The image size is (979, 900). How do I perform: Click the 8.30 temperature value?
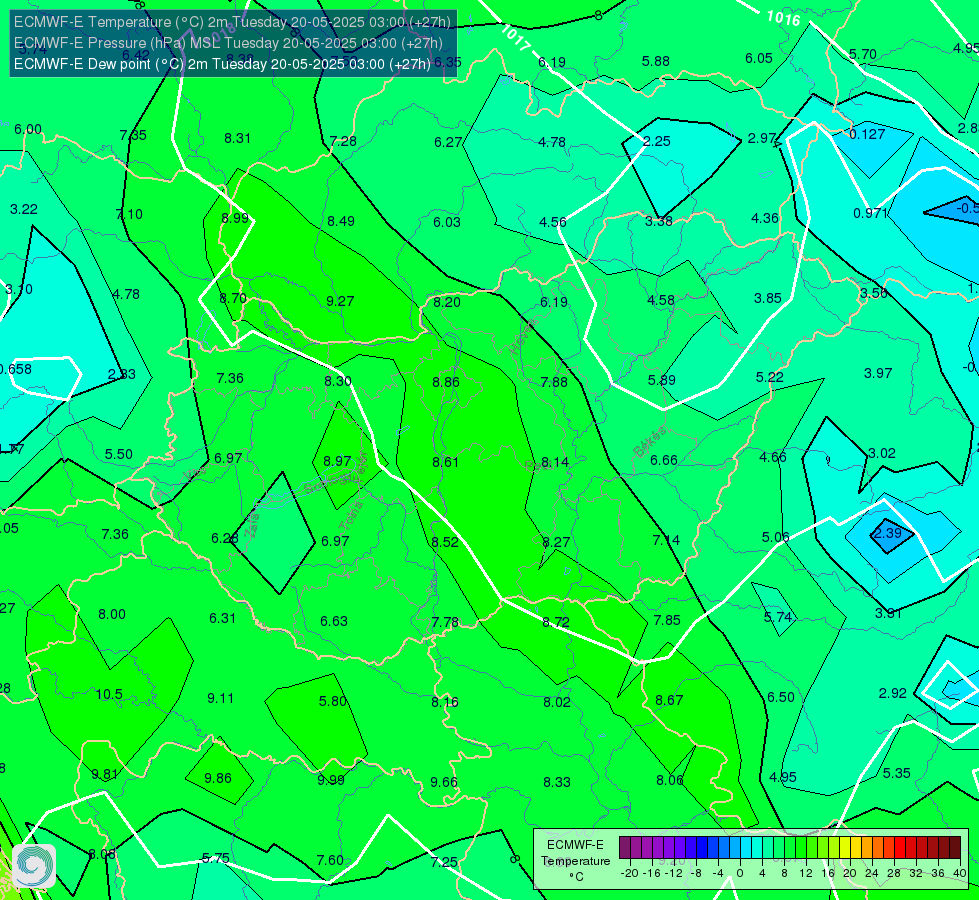[x=338, y=381]
